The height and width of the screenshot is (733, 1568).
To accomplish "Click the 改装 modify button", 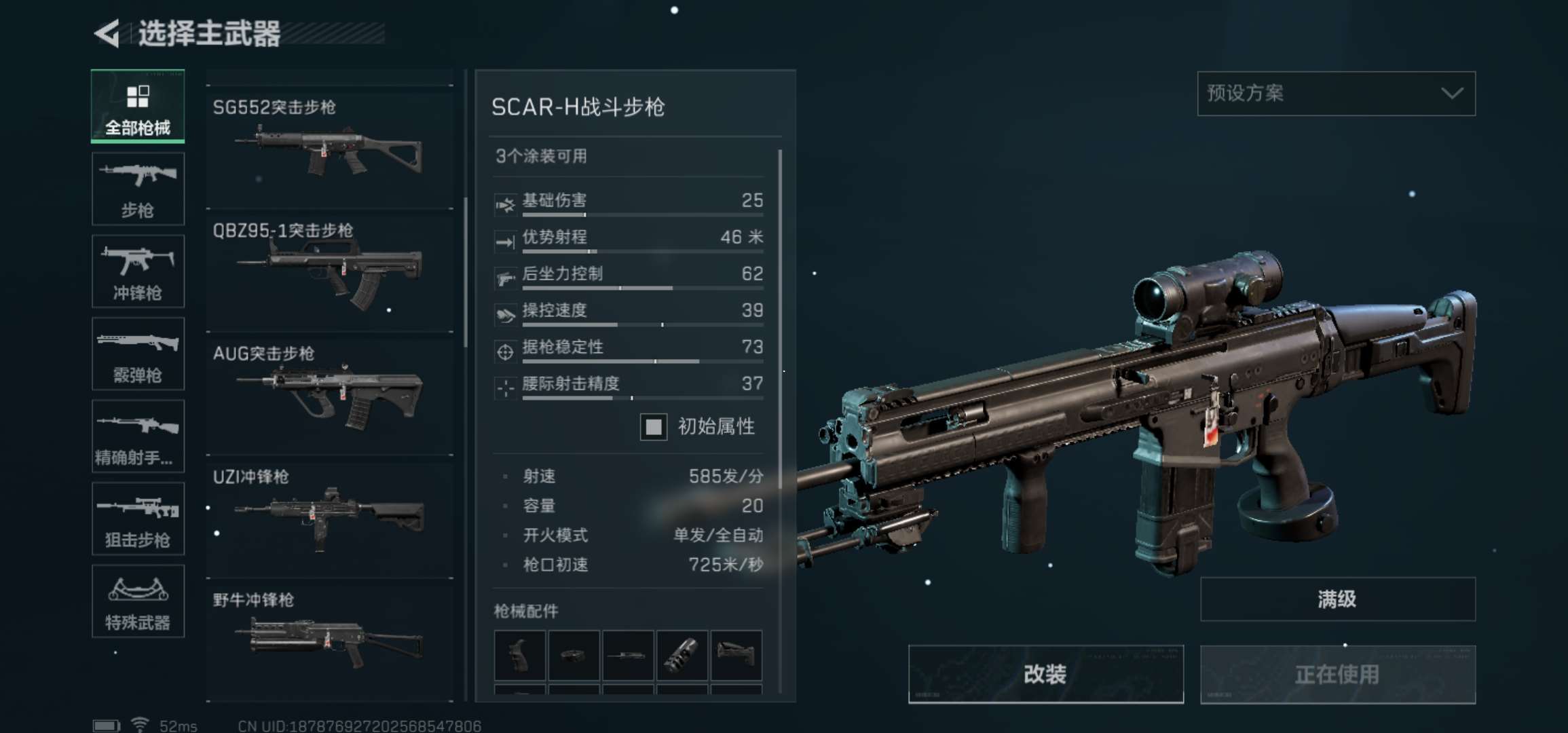I will (x=1046, y=674).
